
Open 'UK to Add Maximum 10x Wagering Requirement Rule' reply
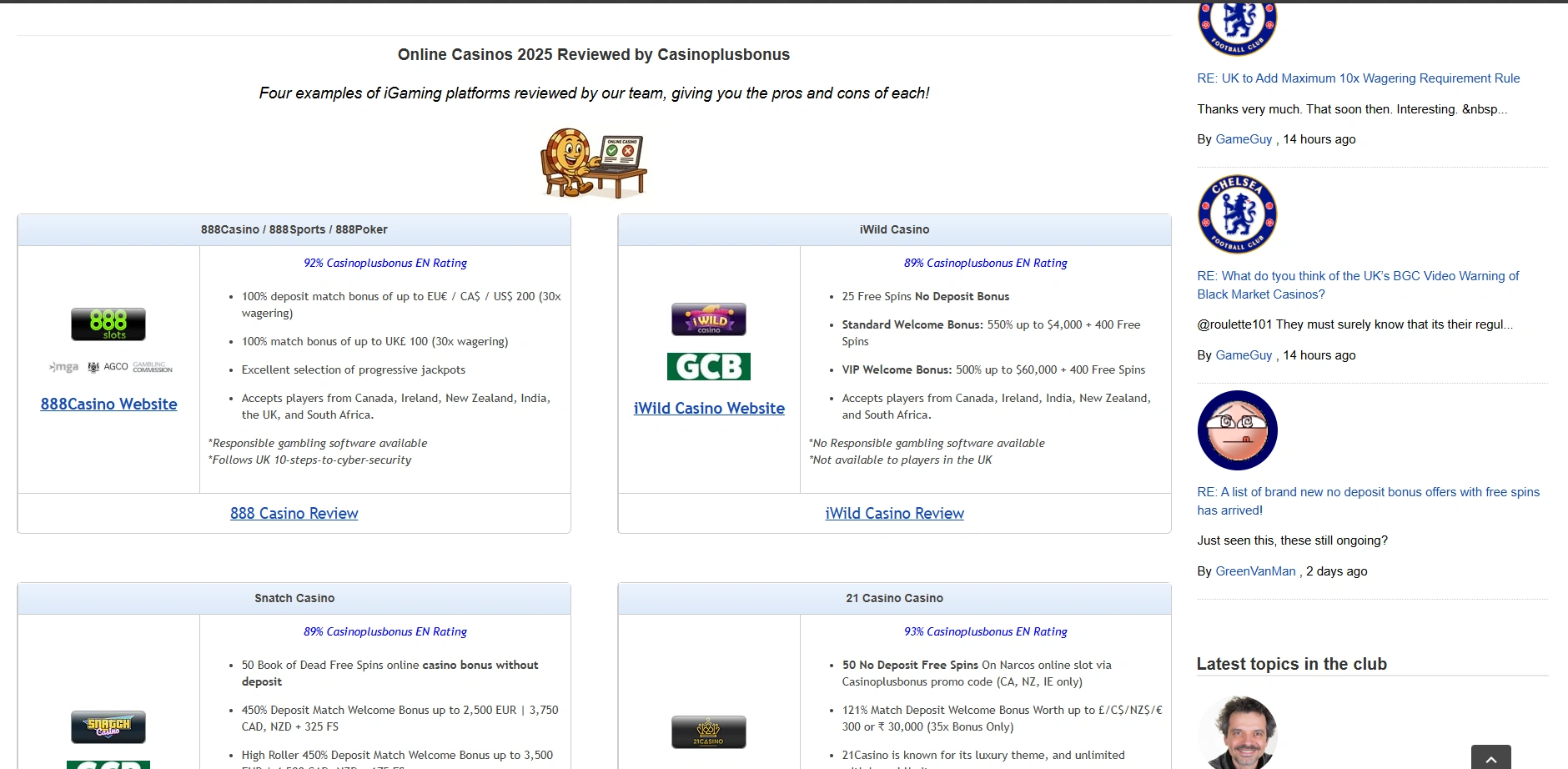click(x=1359, y=78)
